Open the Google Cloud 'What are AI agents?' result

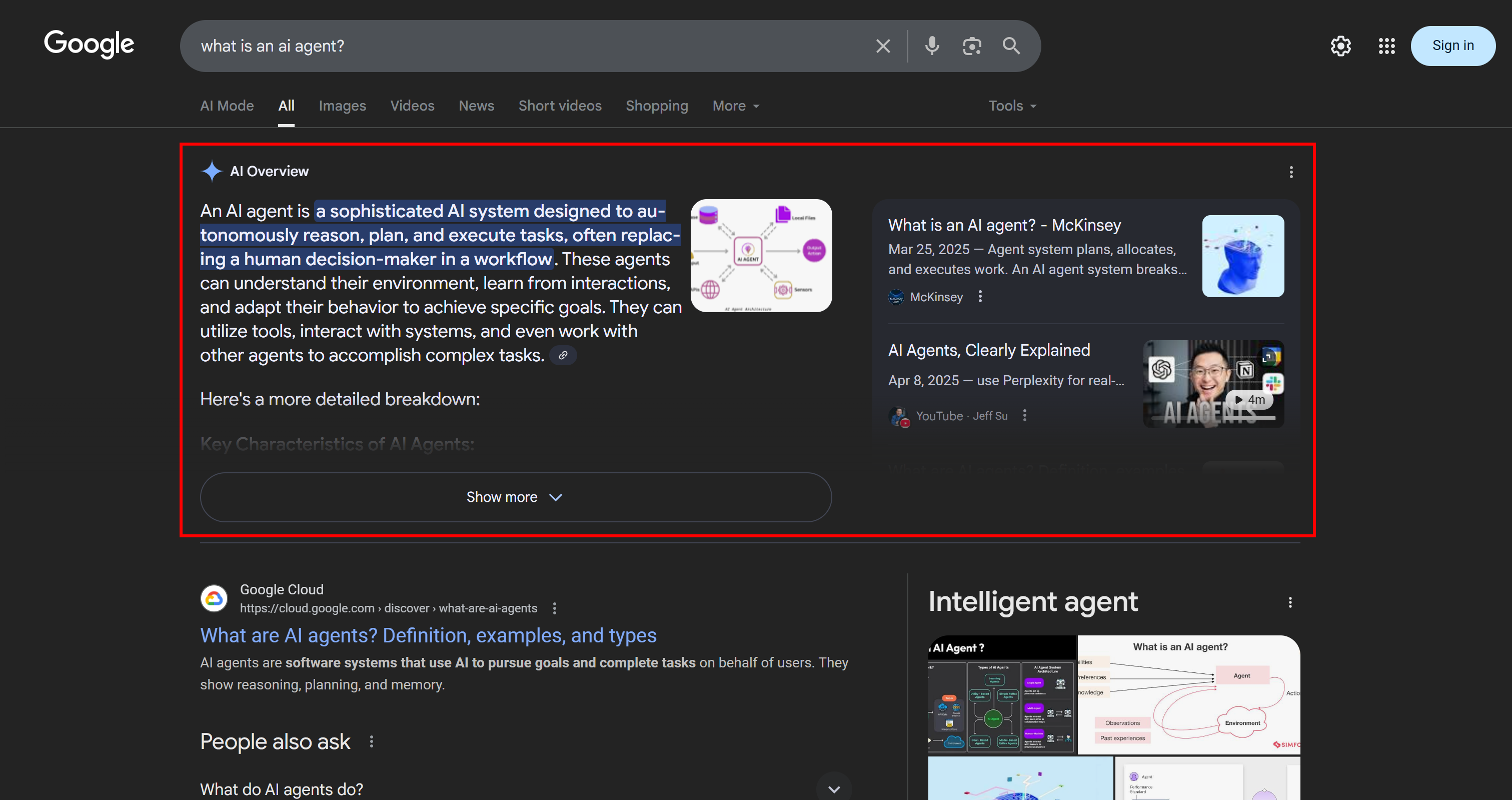click(x=428, y=636)
